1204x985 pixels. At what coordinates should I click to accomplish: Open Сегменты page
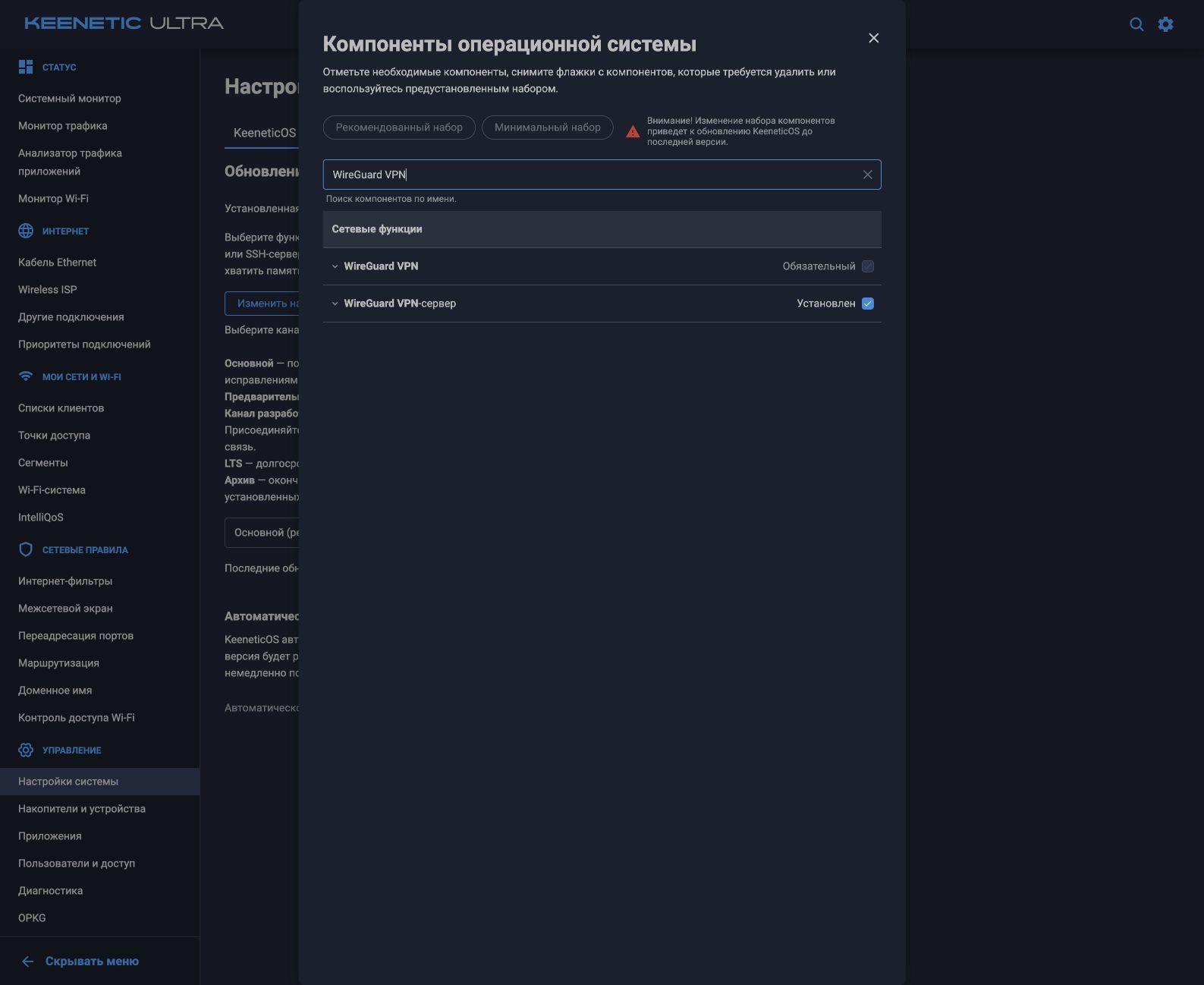coord(43,463)
